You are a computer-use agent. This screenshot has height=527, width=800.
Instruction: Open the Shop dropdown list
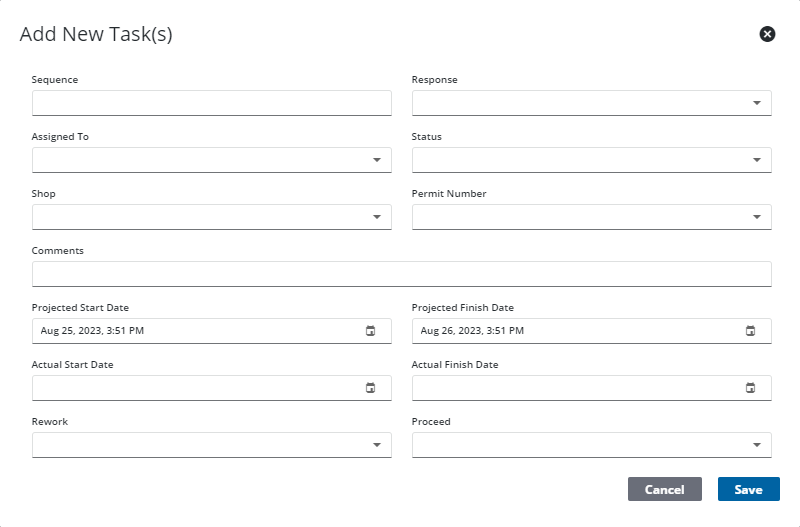tap(376, 217)
